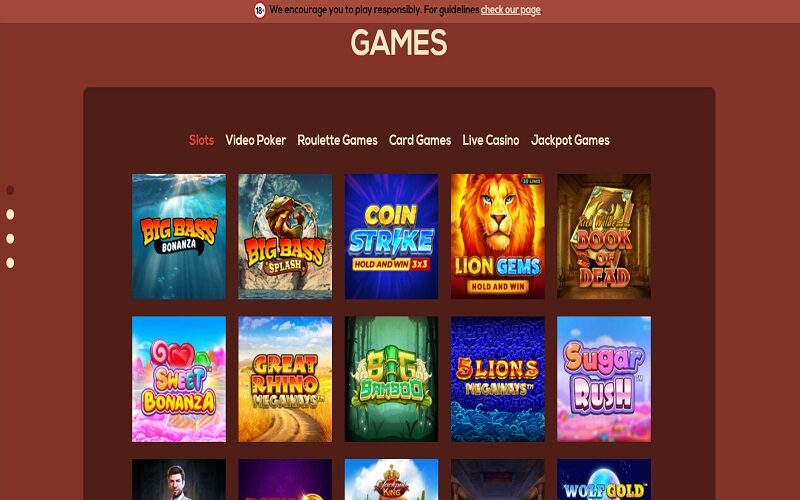Open the Big Bass Bonanza game
The height and width of the screenshot is (500, 800).
(179, 236)
